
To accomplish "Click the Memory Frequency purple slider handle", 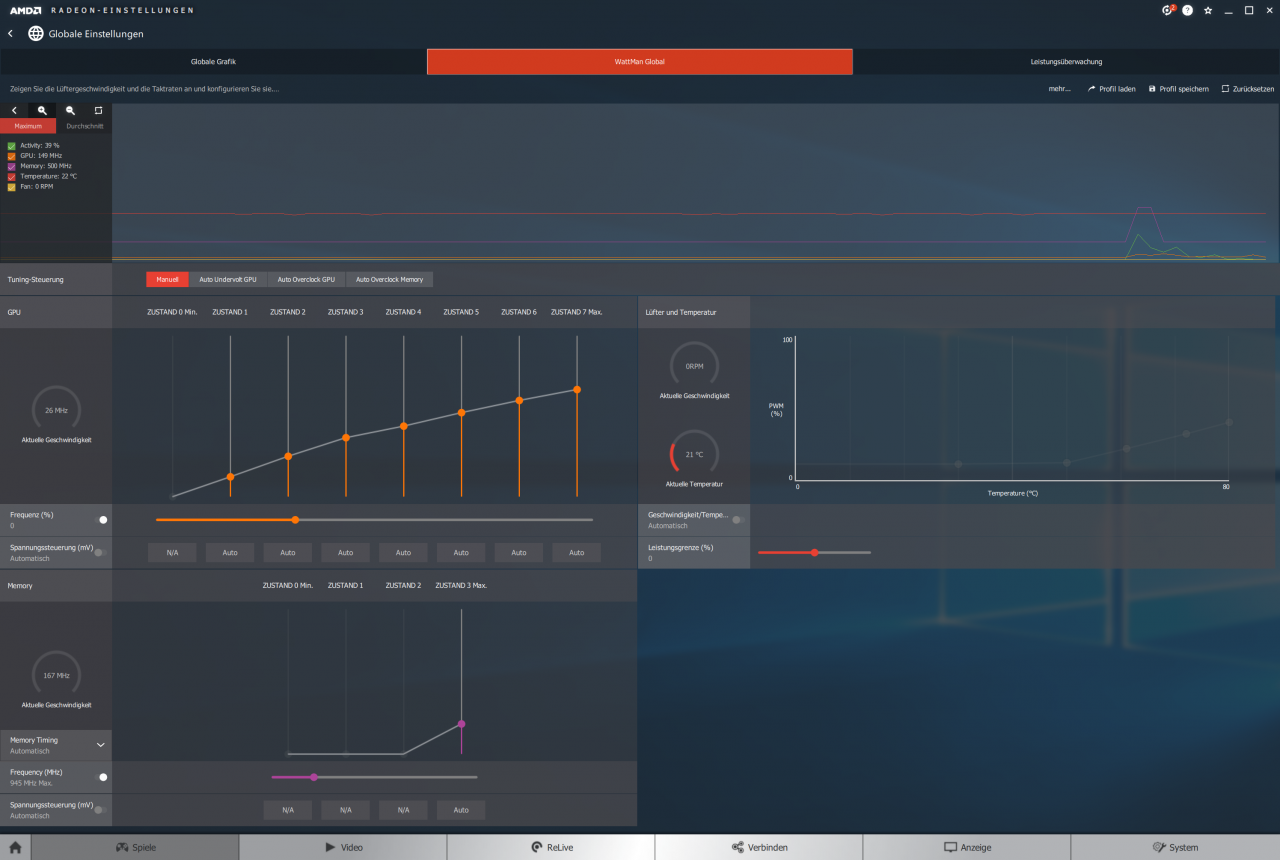I will [314, 777].
